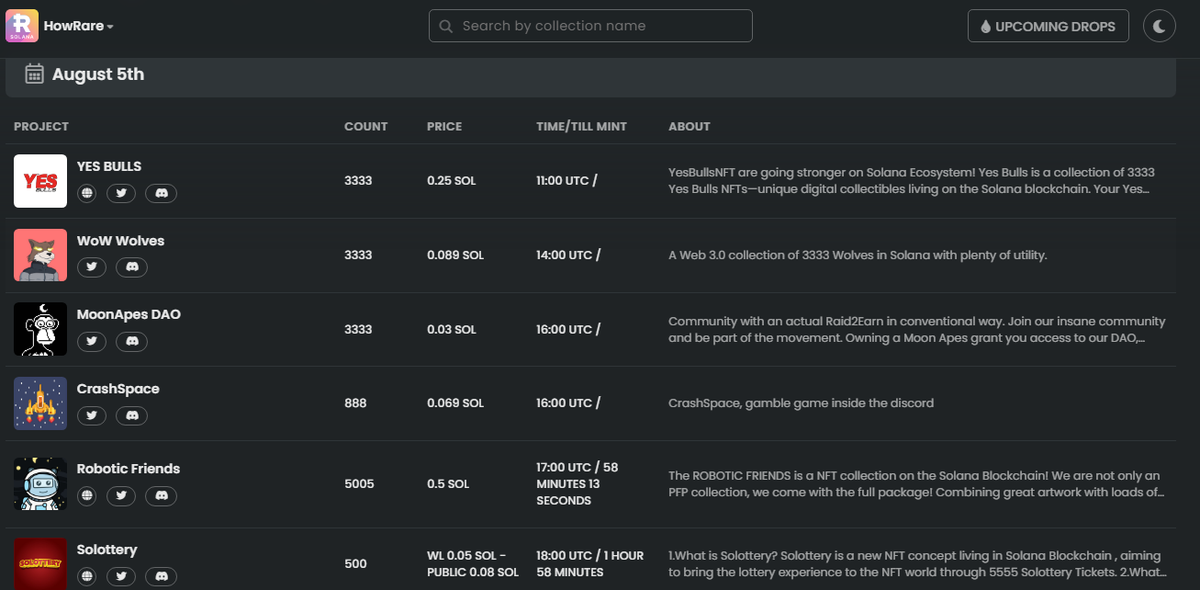This screenshot has height=590, width=1200.
Task: Click the CrashSpace rocket thumbnail
Action: (x=40, y=403)
